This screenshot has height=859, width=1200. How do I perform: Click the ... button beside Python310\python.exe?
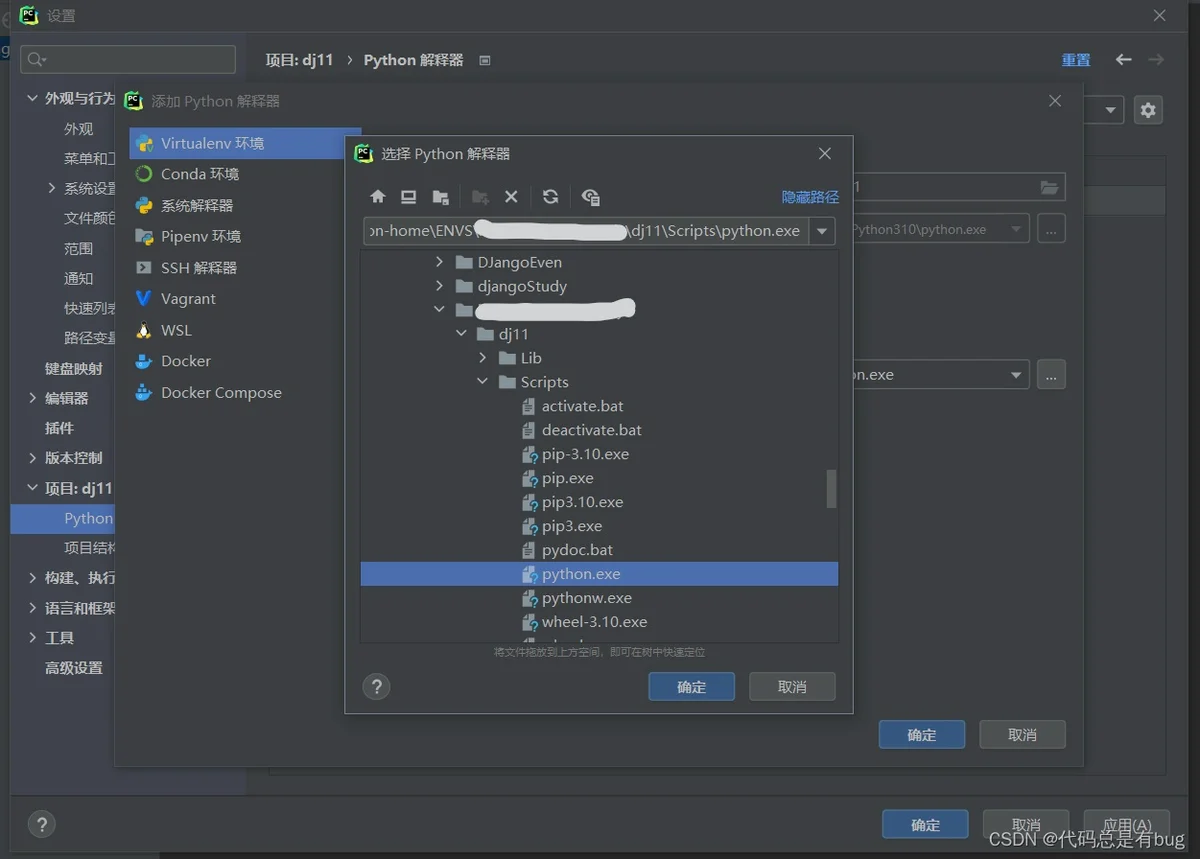(x=1051, y=229)
